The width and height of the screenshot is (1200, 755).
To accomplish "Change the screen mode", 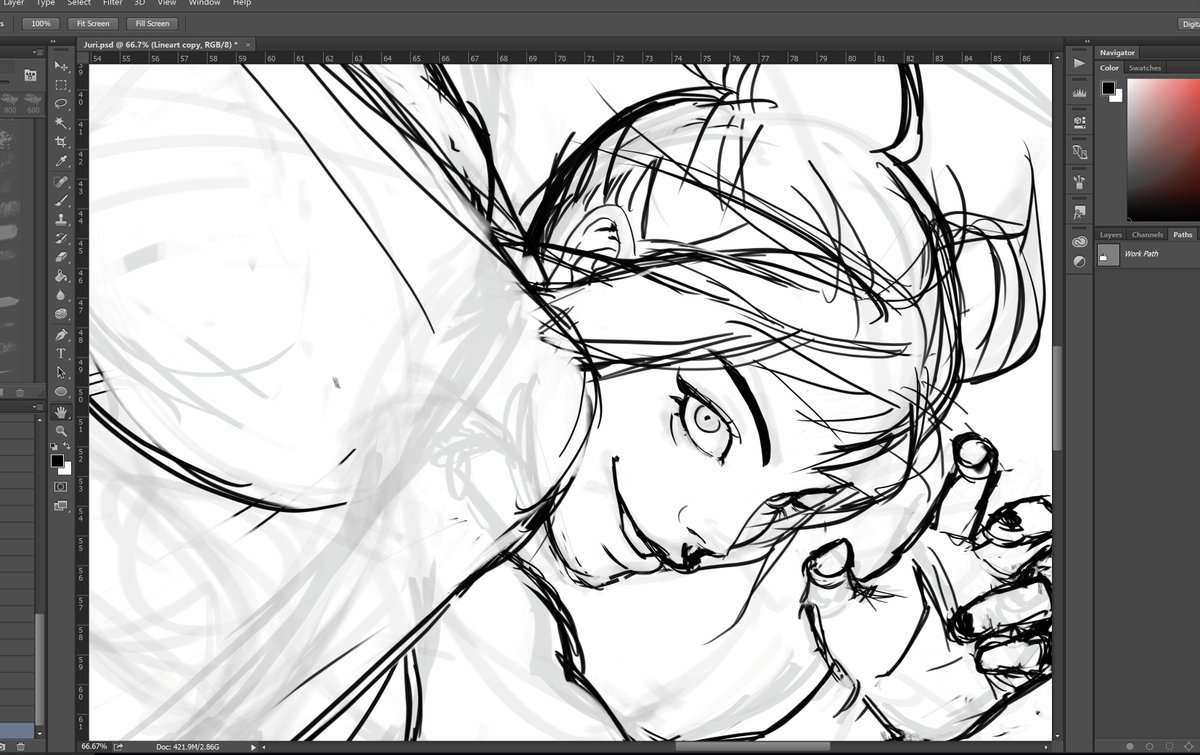I will click(61, 507).
